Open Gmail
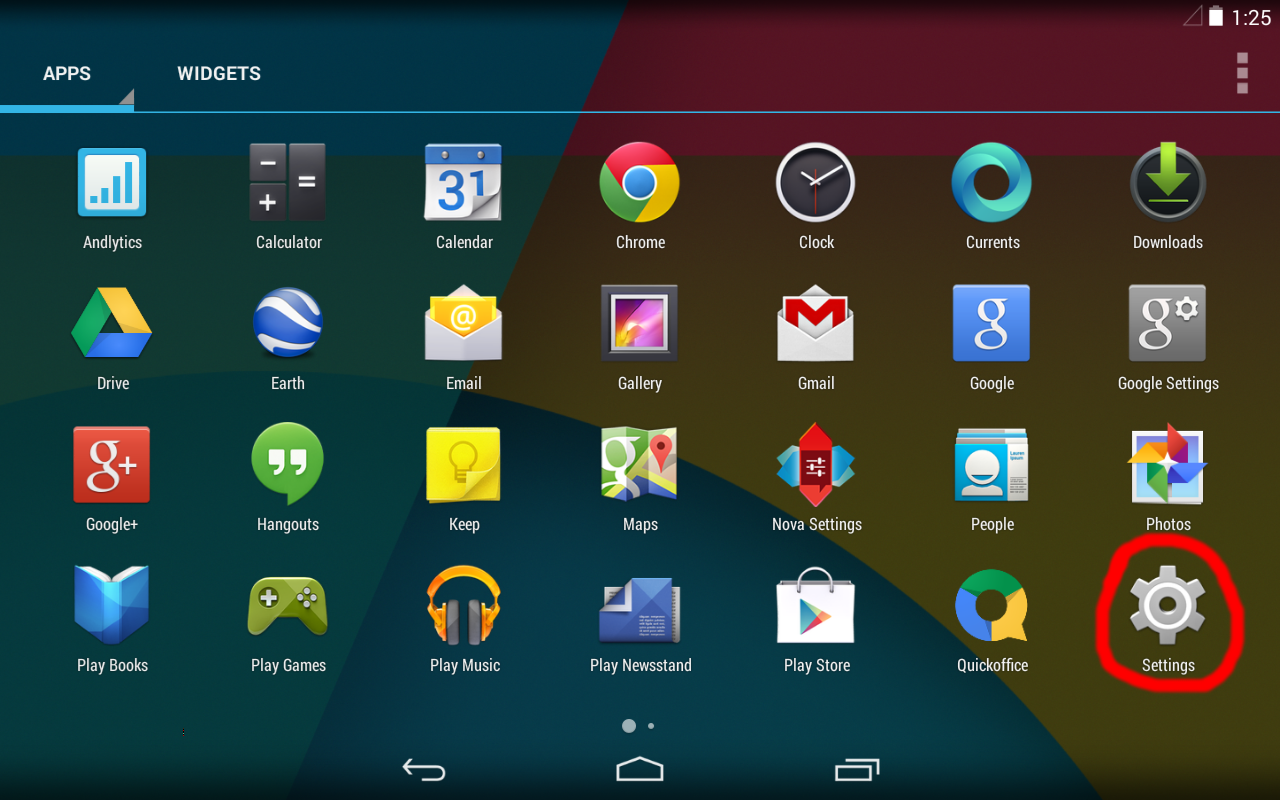 816,323
